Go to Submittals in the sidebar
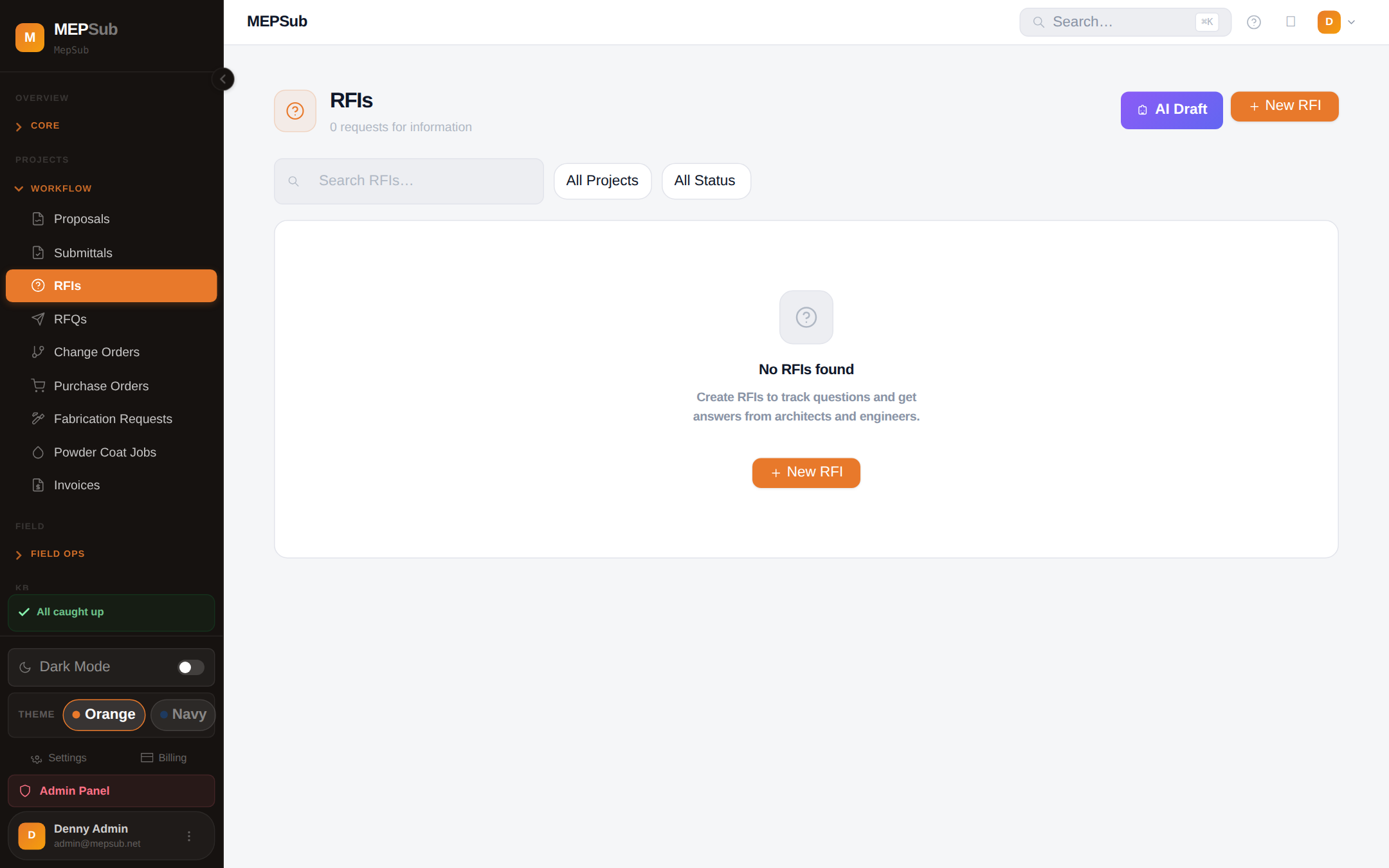Image resolution: width=1389 pixels, height=868 pixels. click(x=83, y=253)
